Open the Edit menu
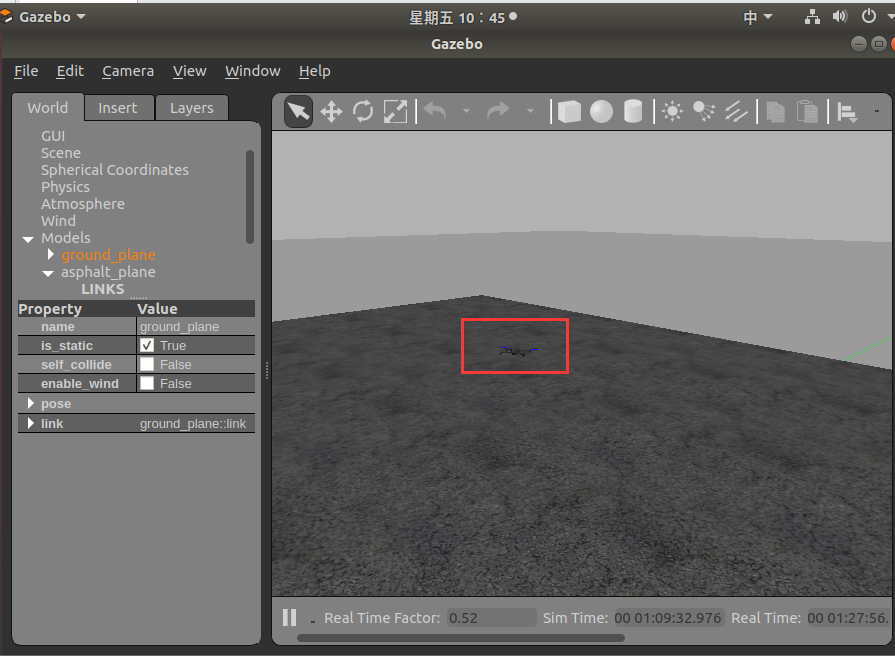 (x=70, y=71)
